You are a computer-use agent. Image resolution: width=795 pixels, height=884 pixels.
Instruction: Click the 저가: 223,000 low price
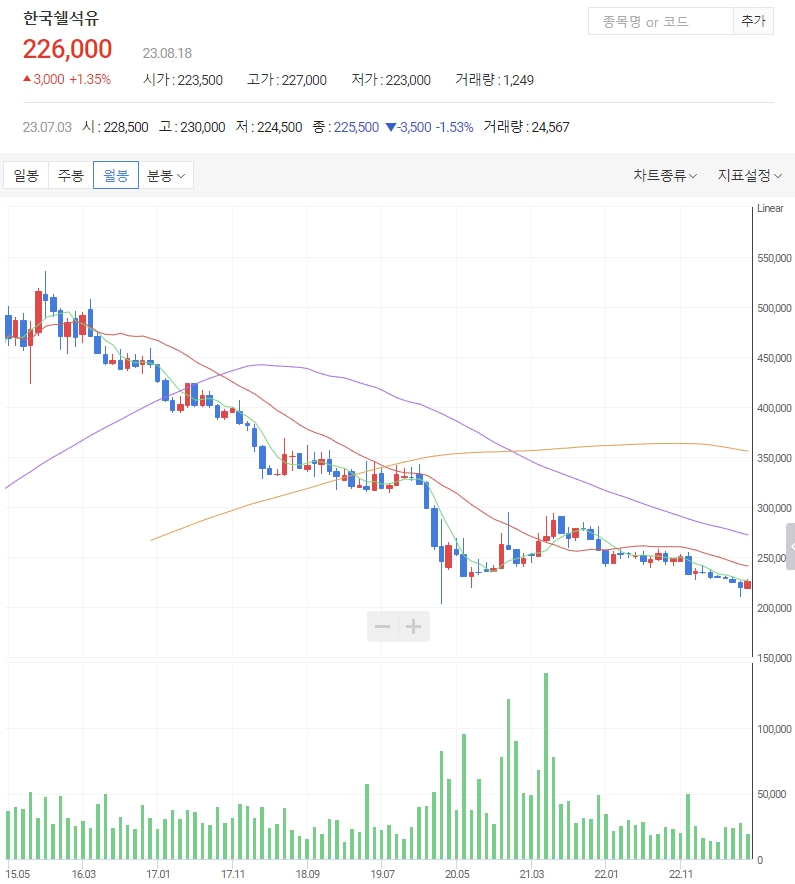pyautogui.click(x=391, y=79)
